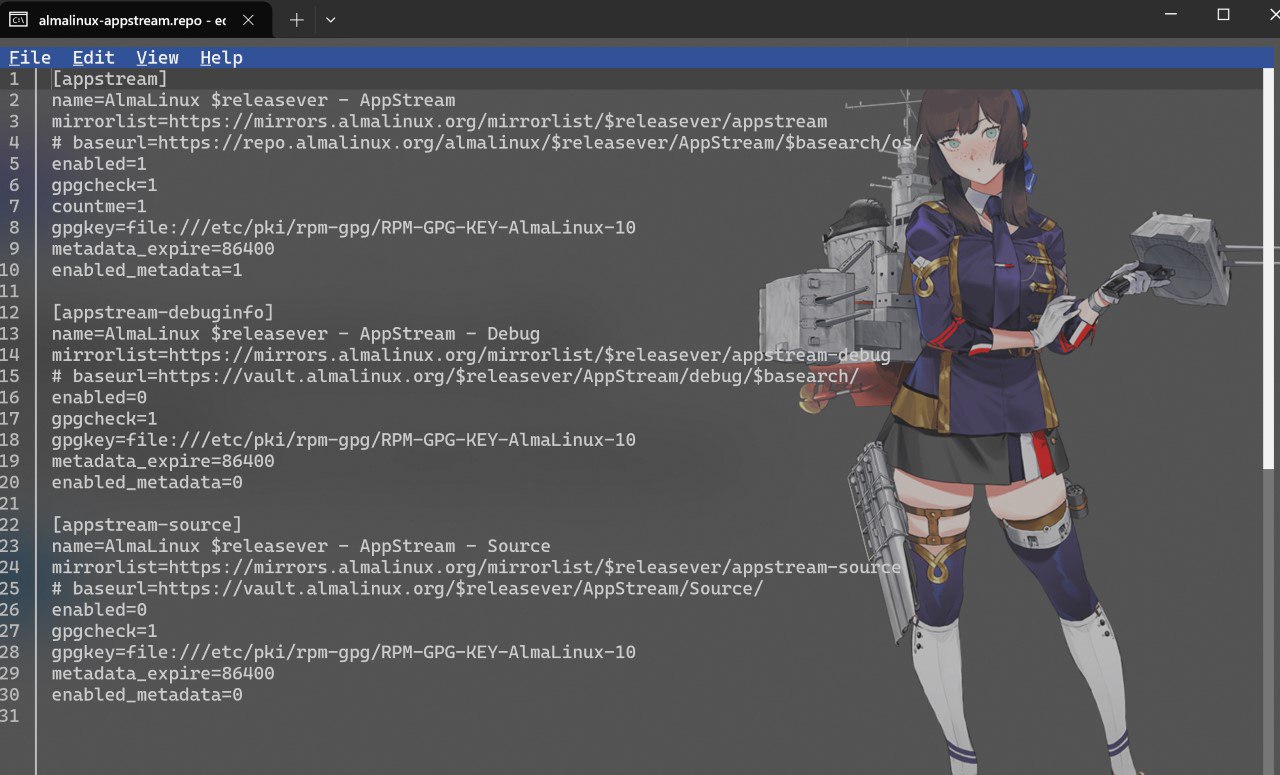Click the enabled=1 setting on line 5
Screen dimensions: 1280x775
[99, 164]
